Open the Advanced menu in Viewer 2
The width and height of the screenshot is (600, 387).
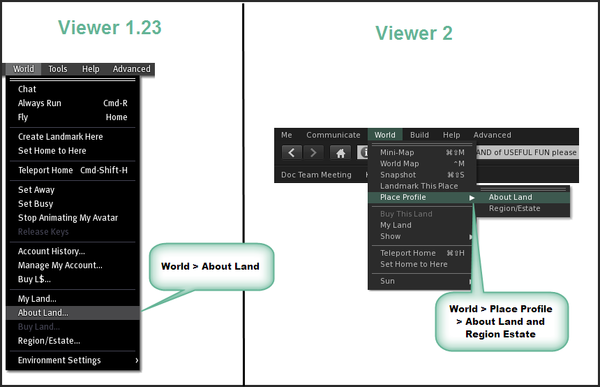pos(492,135)
